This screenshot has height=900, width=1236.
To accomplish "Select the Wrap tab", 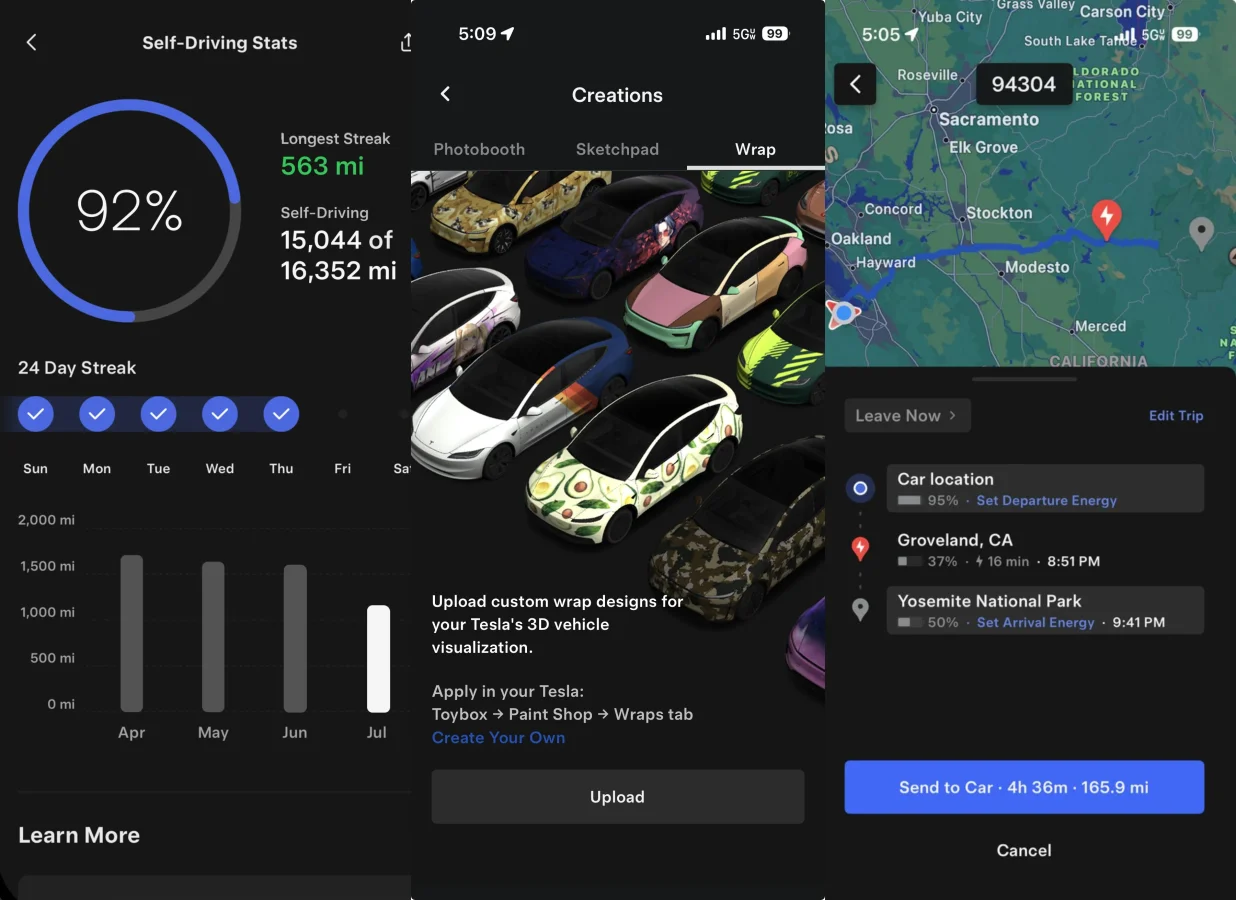I will point(755,149).
